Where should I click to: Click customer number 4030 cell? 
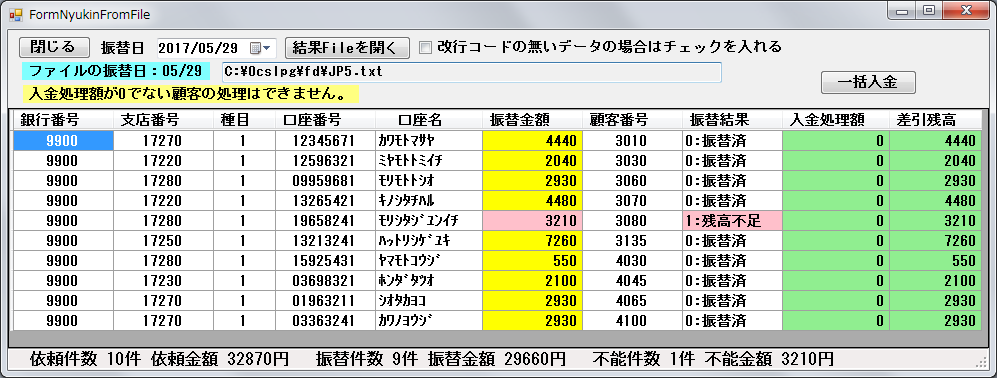[x=633, y=261]
